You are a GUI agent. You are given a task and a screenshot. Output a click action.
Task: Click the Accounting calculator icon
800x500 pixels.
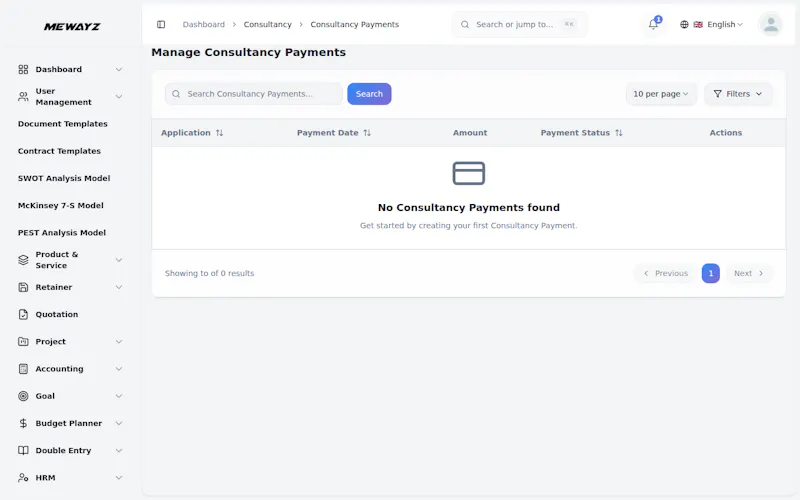[x=23, y=369]
